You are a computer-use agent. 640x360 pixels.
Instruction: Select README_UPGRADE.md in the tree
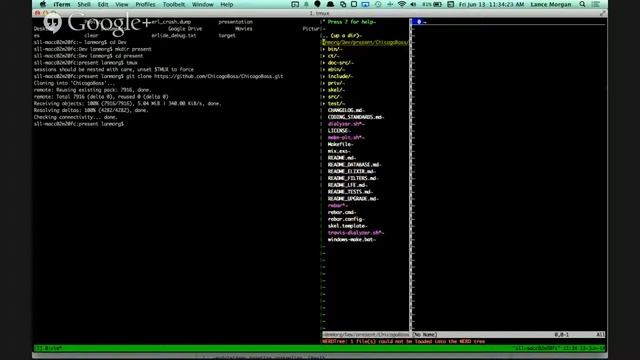tap(353, 199)
